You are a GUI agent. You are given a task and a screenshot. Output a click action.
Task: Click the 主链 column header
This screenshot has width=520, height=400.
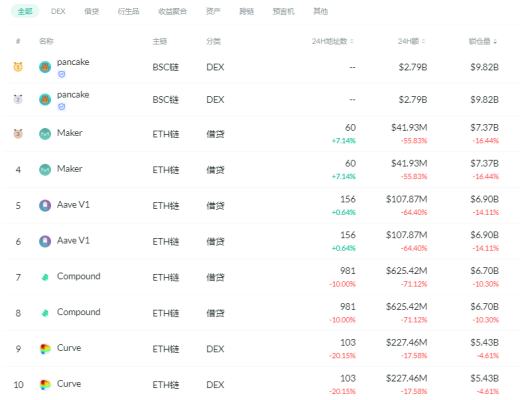coord(160,41)
